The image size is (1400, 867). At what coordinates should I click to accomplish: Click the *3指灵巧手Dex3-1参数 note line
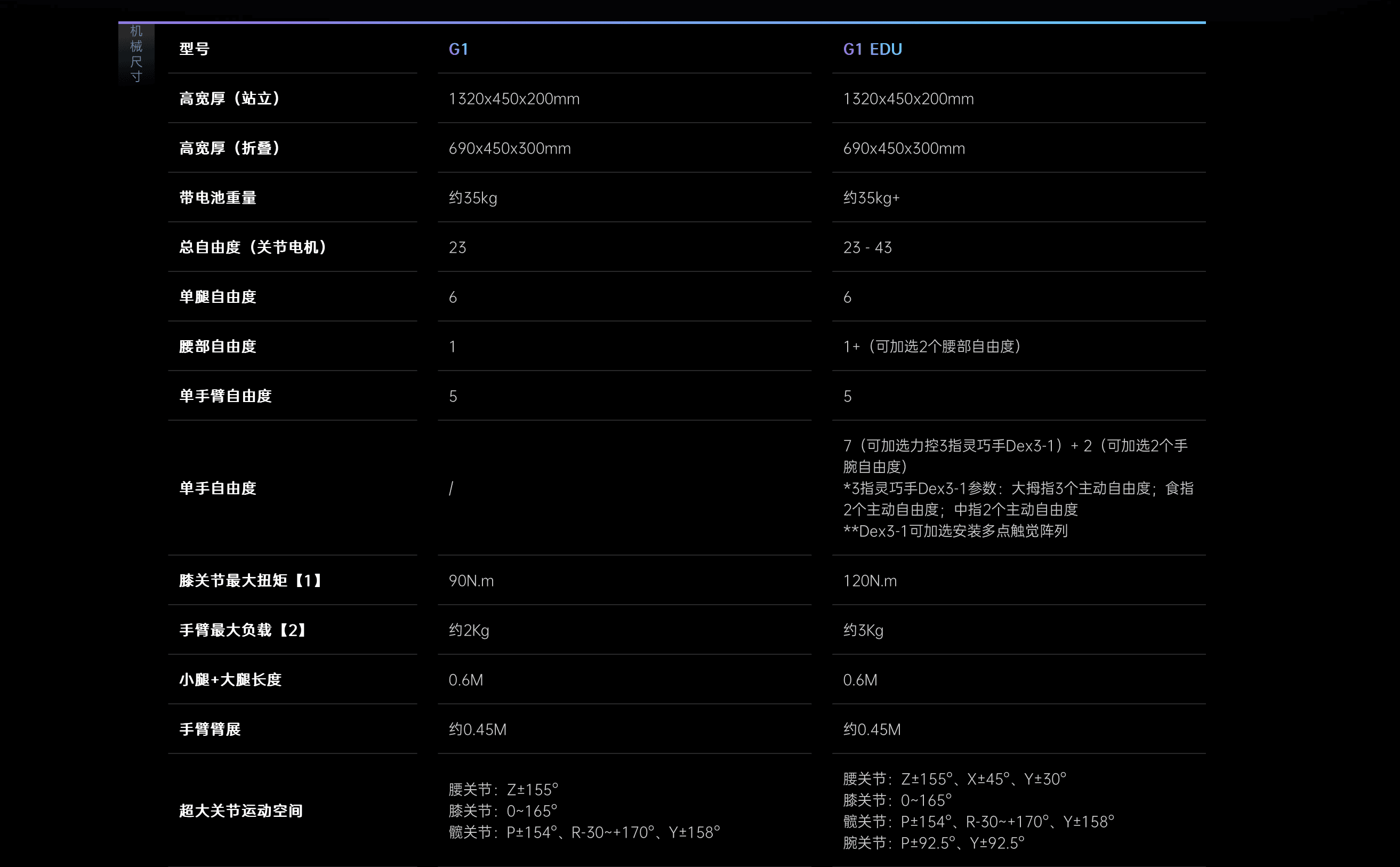click(x=1018, y=499)
